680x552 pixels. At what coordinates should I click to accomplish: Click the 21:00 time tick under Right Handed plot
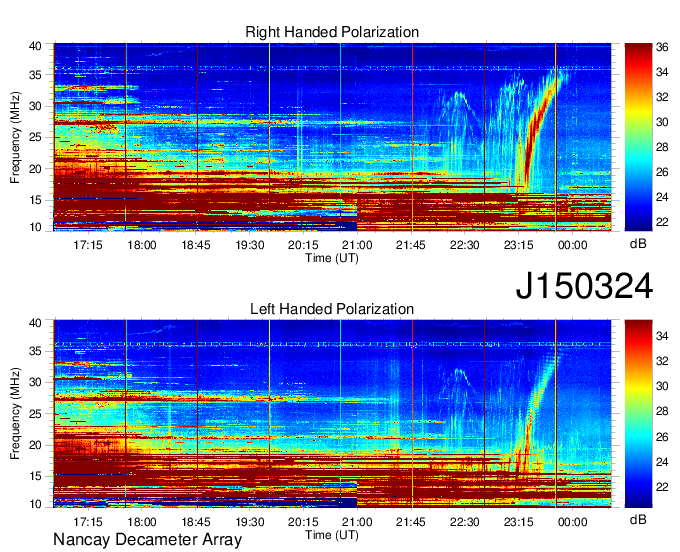tap(357, 245)
